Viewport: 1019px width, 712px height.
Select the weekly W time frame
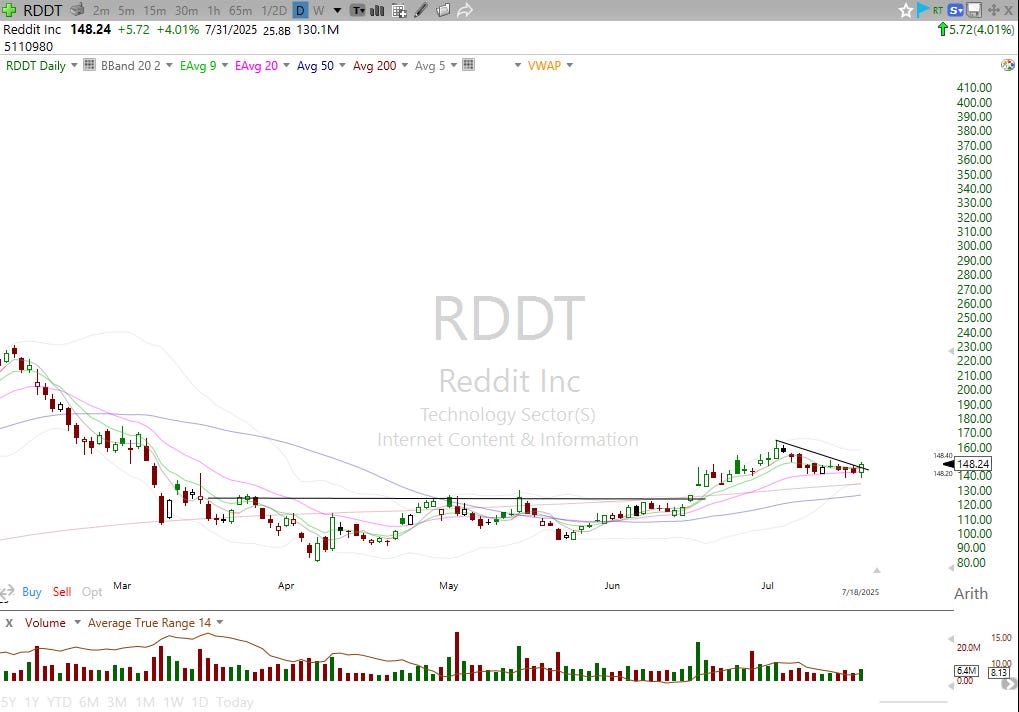[x=318, y=10]
